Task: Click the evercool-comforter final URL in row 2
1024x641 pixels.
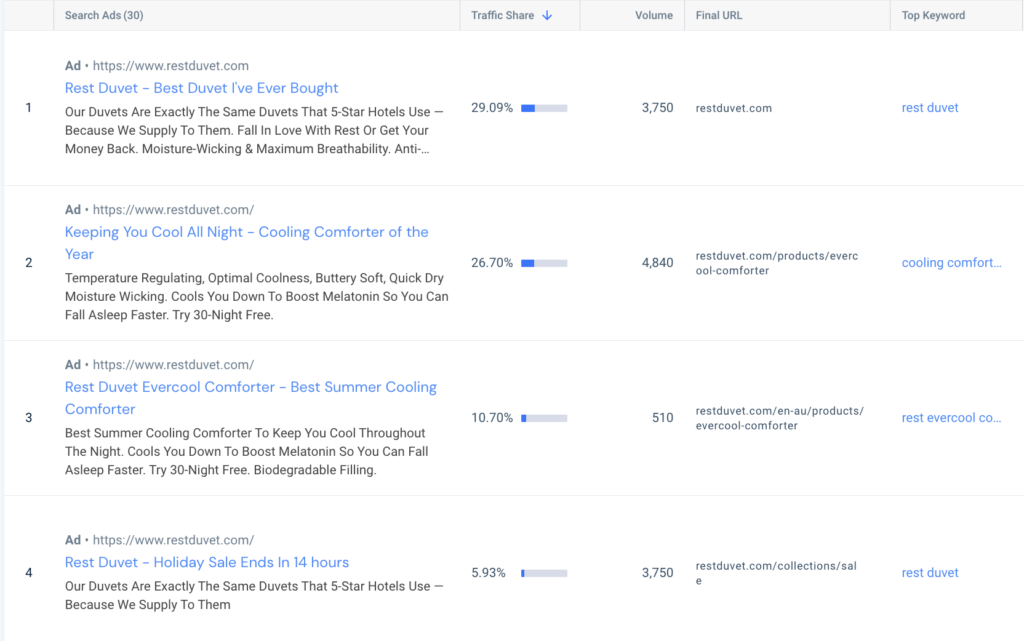Action: 776,263
